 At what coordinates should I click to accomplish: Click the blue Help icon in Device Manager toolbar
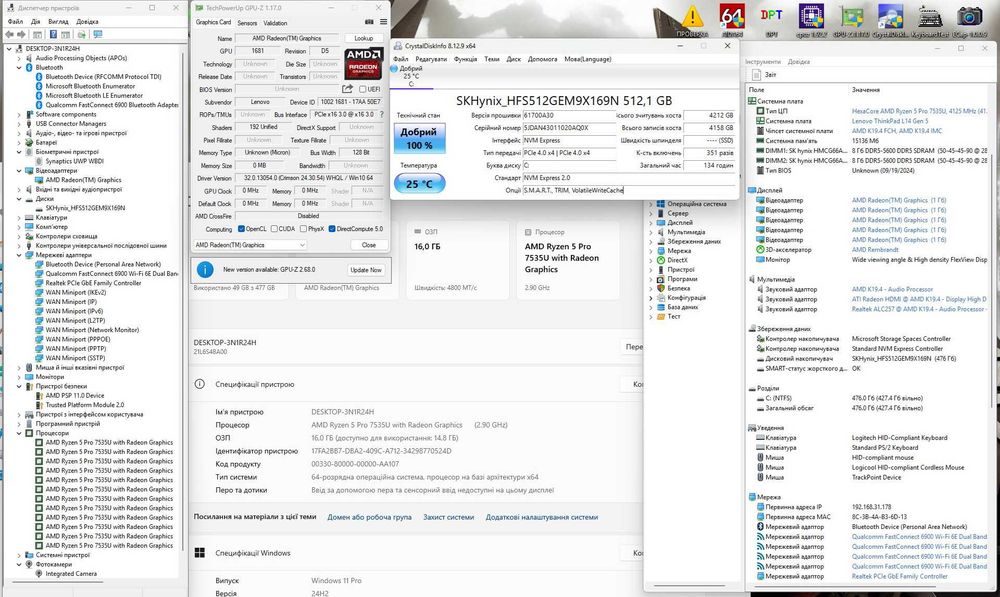(x=54, y=34)
